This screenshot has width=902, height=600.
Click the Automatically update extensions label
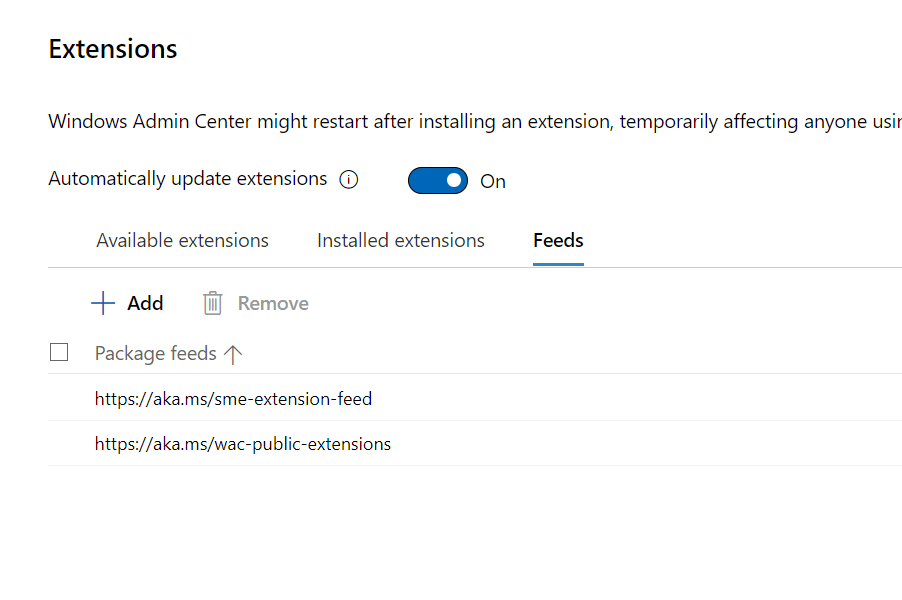click(188, 179)
